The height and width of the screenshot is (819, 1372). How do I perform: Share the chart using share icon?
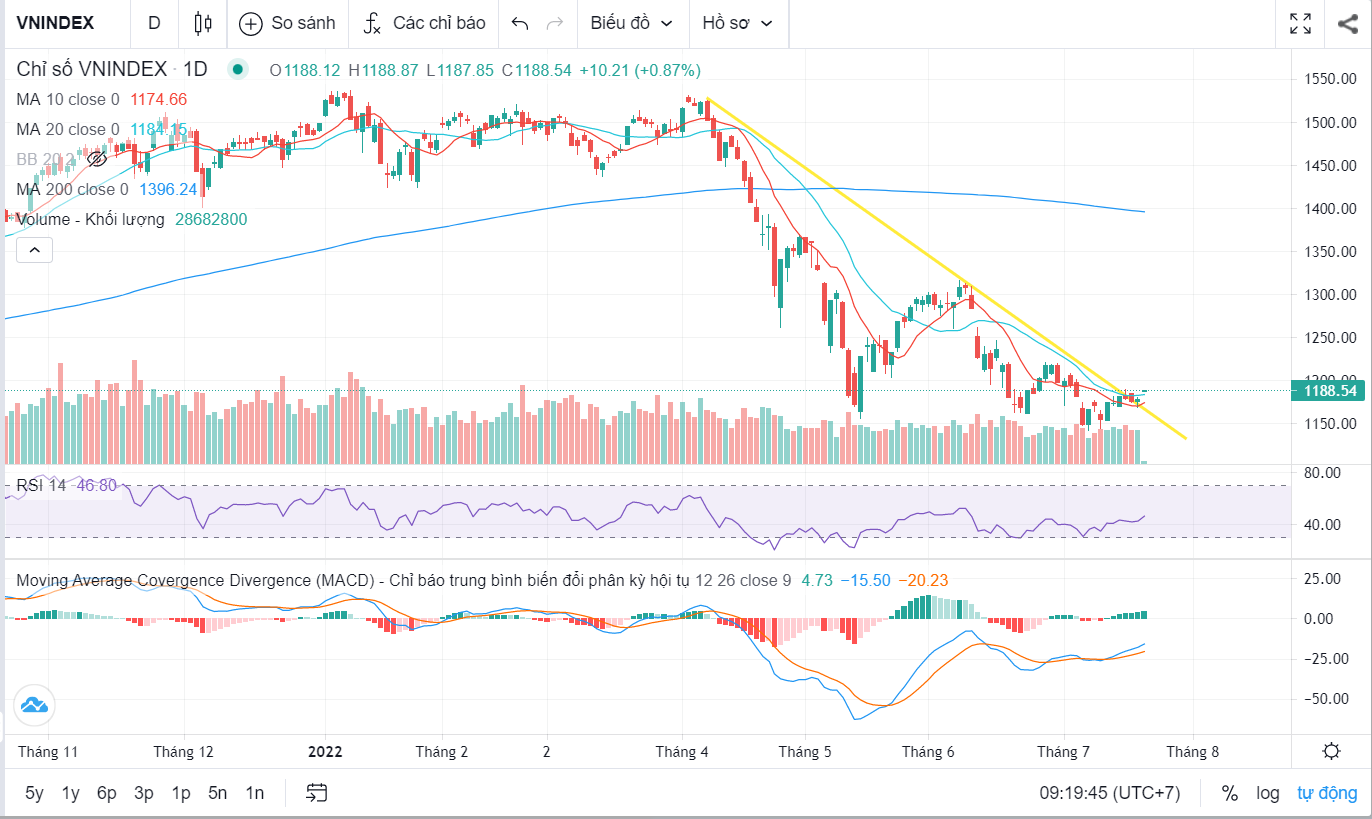pyautogui.click(x=1347, y=23)
